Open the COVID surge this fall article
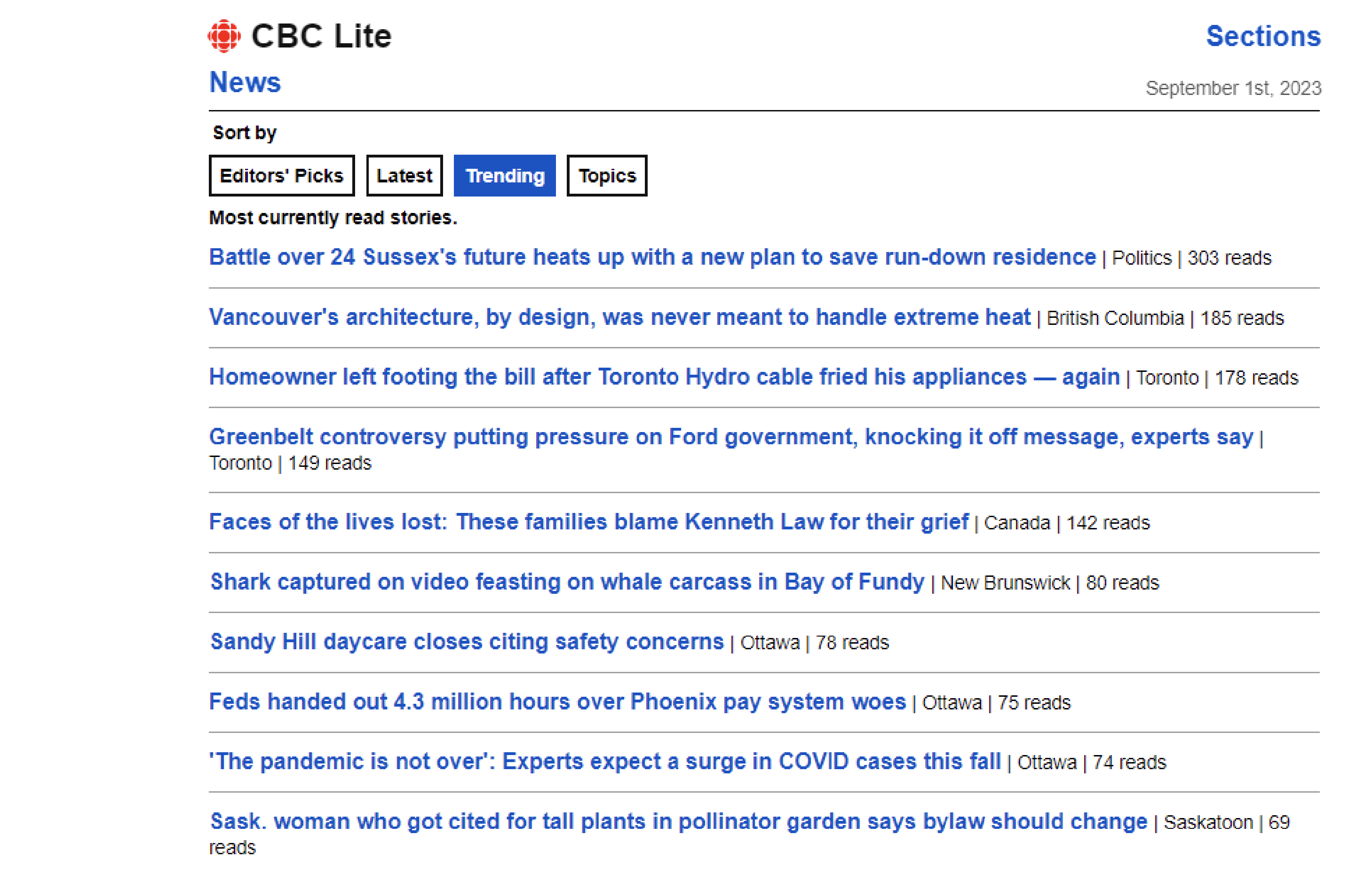 click(x=604, y=761)
